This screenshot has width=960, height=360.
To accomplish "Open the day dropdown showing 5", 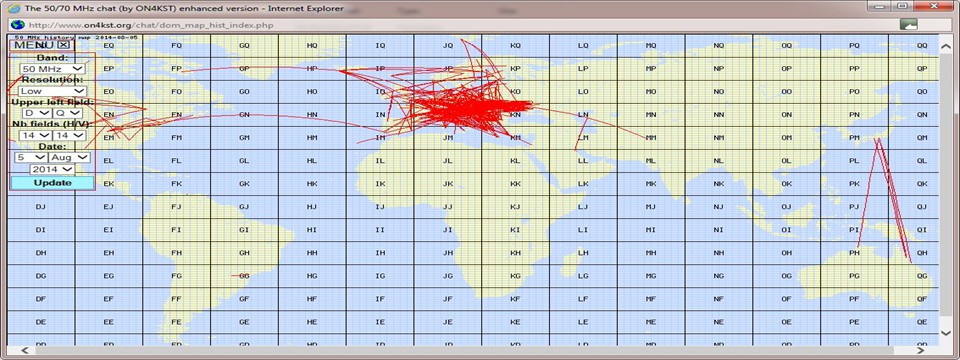I will [31, 157].
